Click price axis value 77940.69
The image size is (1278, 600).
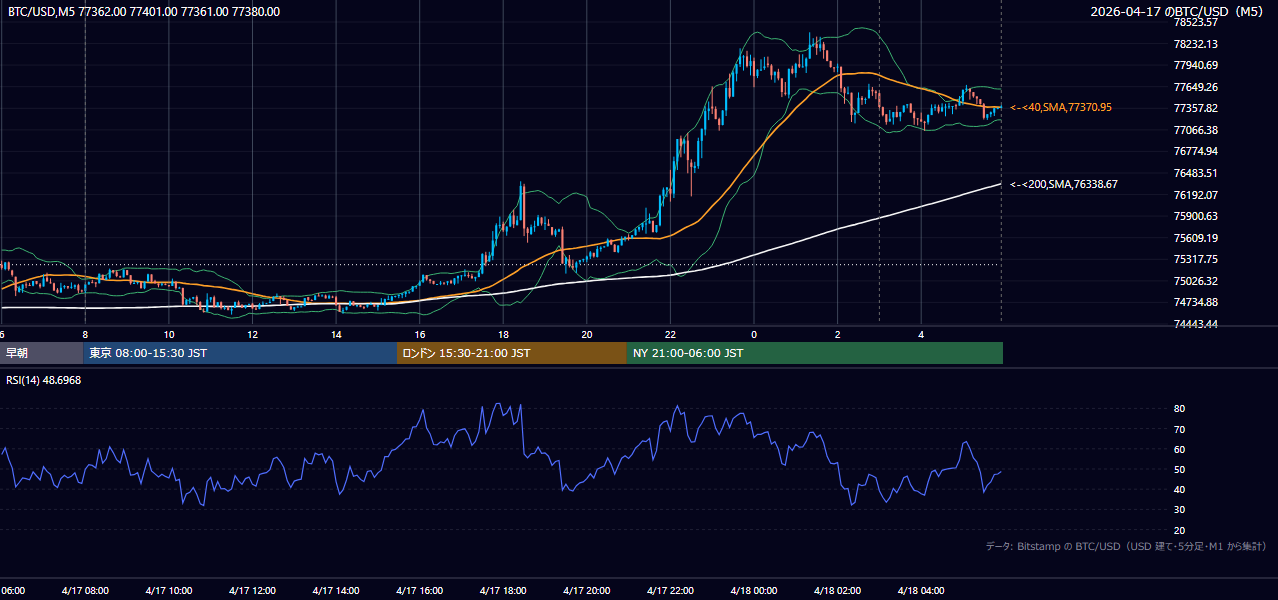click(x=1195, y=65)
